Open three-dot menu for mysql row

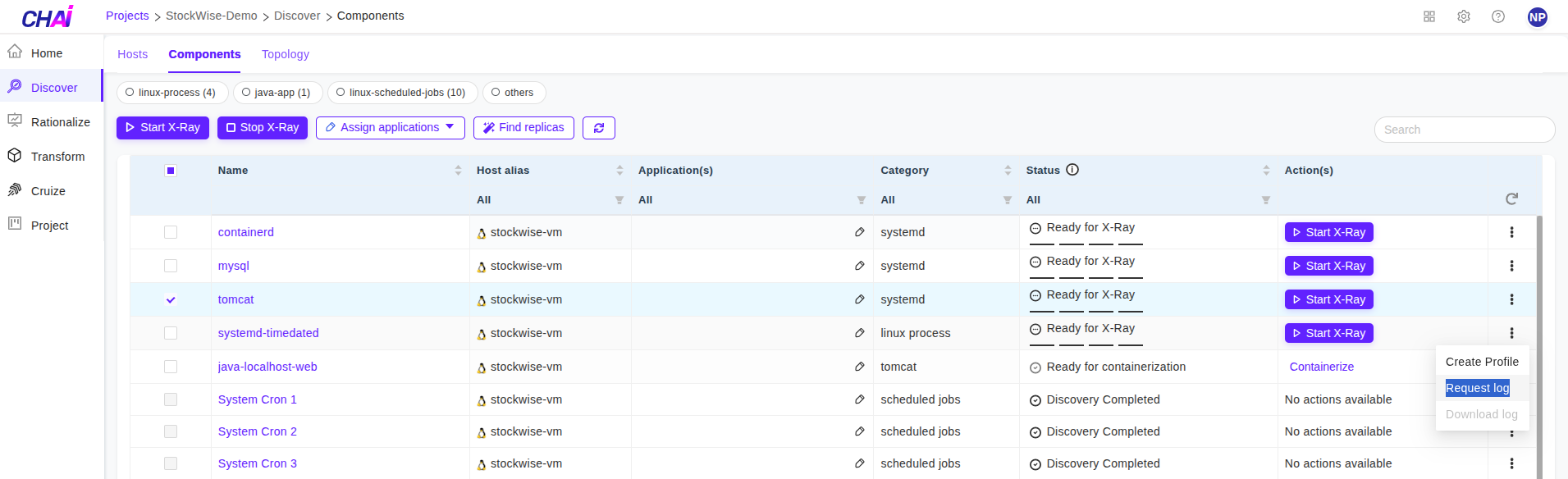click(1511, 266)
